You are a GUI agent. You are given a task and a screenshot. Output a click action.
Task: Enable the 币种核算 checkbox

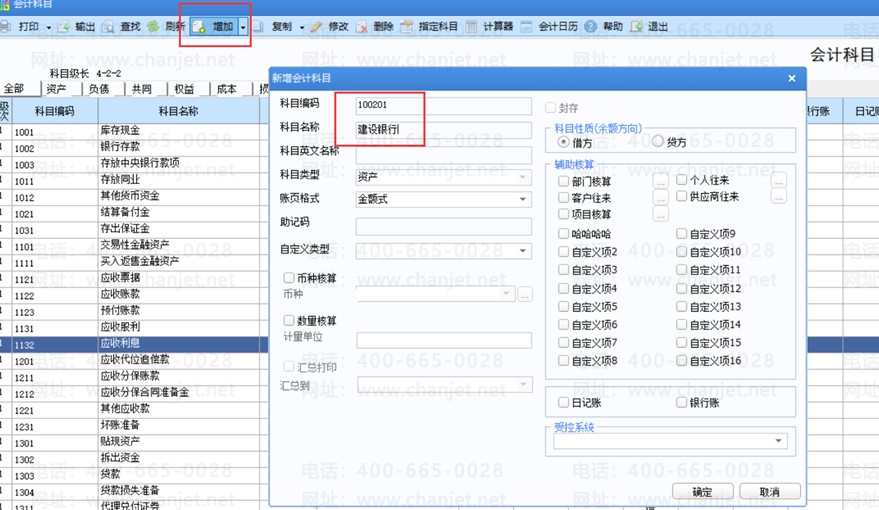(289, 277)
